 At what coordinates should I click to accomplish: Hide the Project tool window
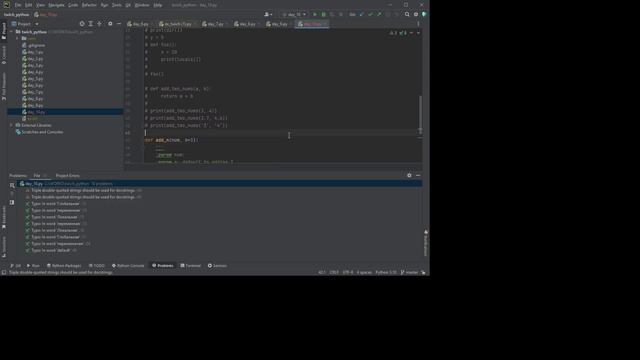click(x=119, y=24)
